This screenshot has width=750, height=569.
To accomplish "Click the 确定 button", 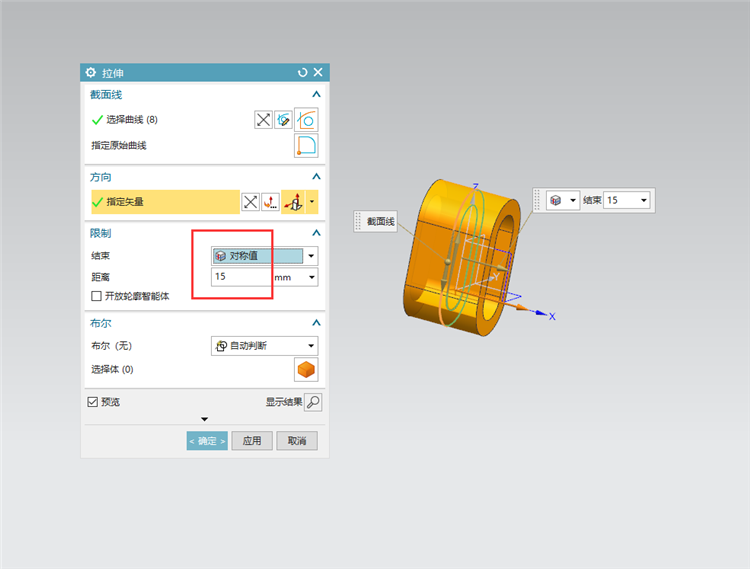I will (207, 441).
